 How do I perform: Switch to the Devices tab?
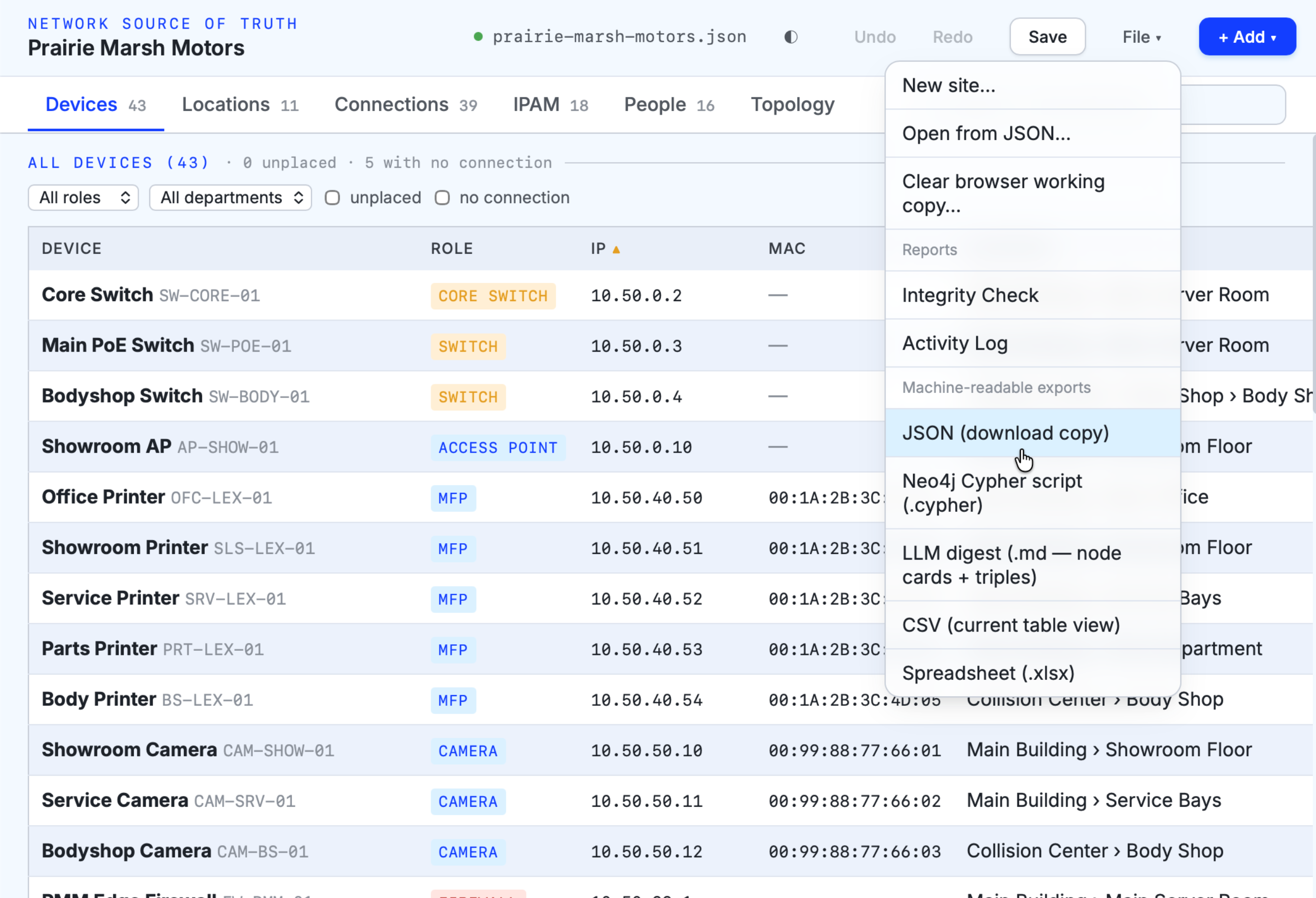coord(96,105)
